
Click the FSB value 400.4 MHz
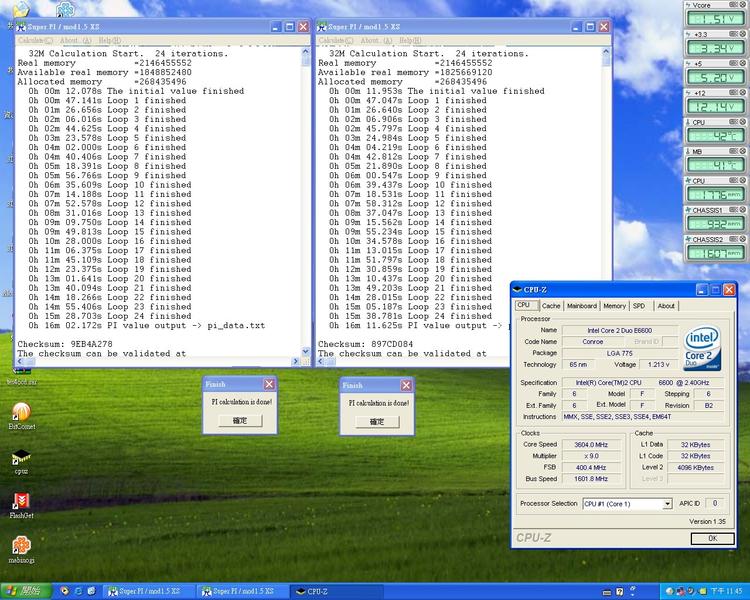[591, 467]
